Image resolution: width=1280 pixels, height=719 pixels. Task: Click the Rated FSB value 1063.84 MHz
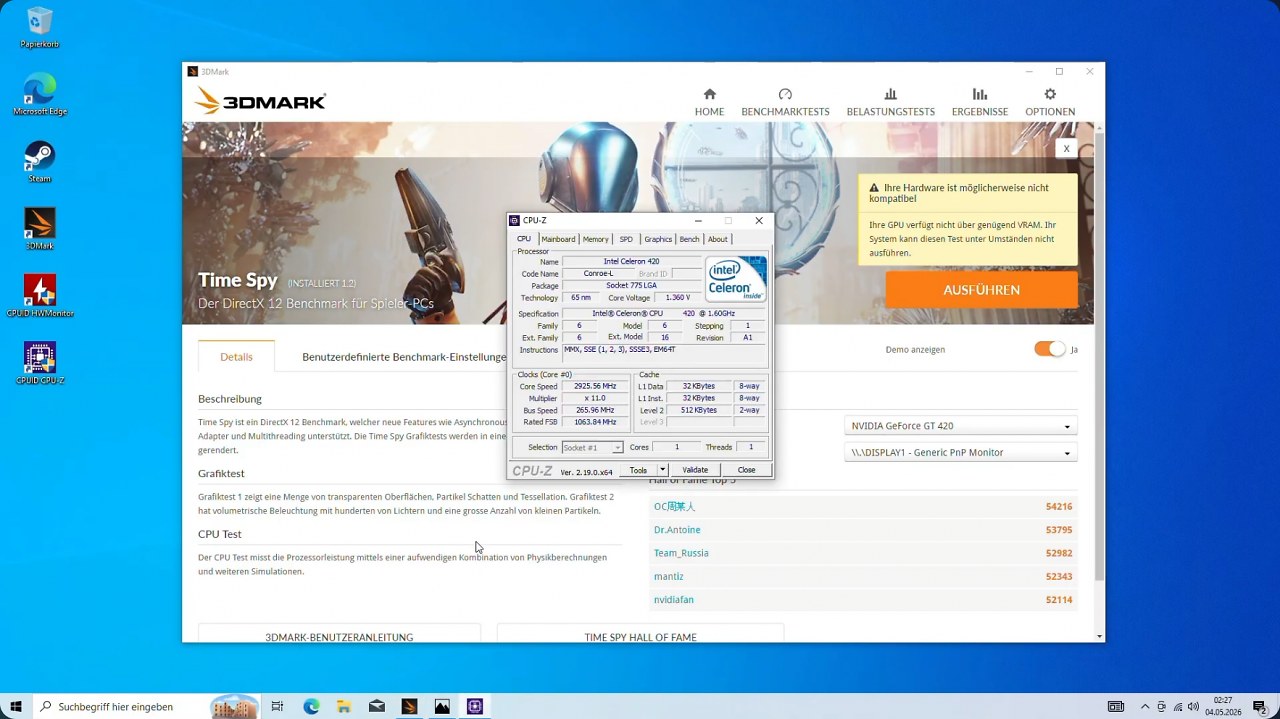[x=595, y=422]
